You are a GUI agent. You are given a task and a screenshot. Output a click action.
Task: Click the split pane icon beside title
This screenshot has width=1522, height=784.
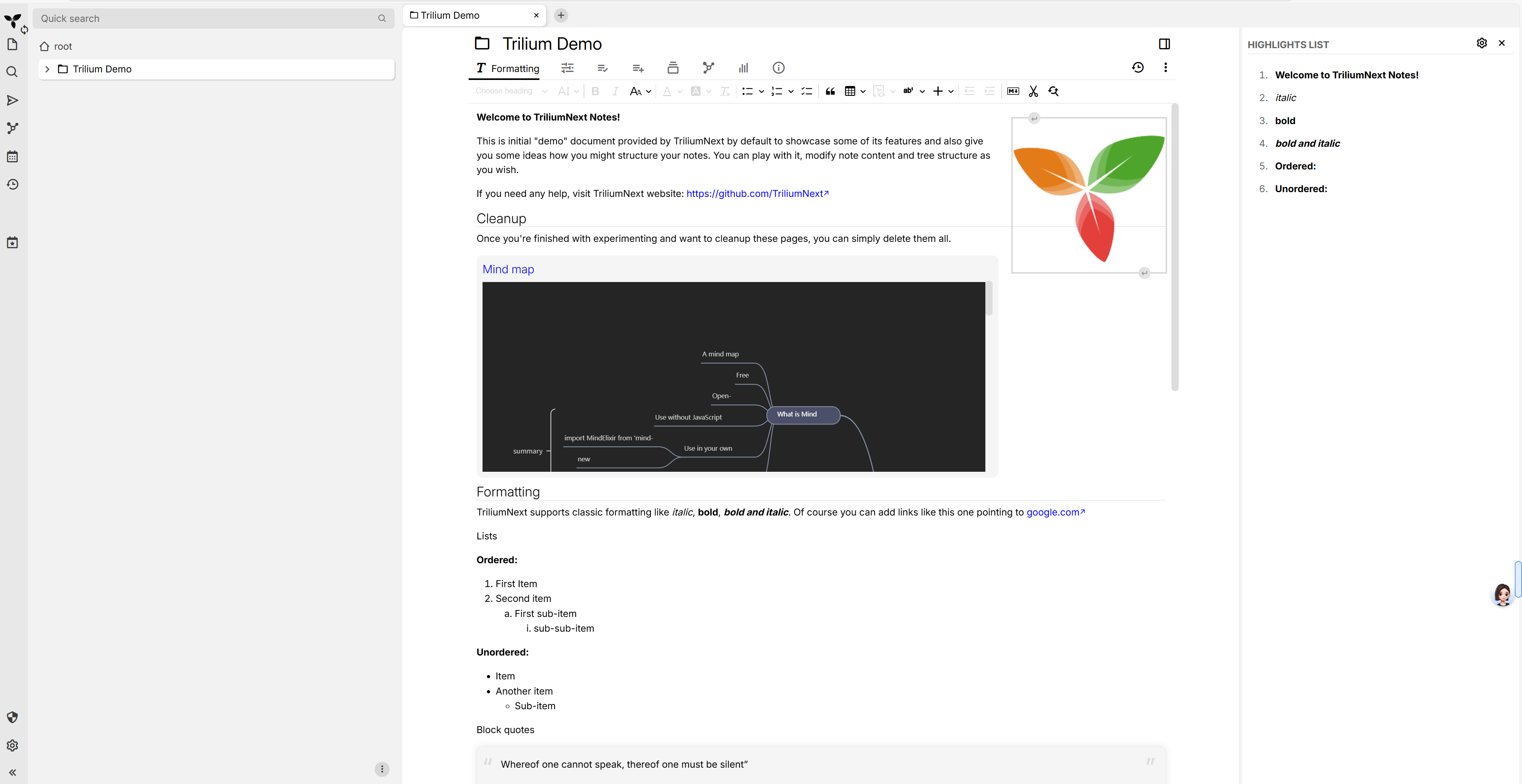pos(1164,44)
